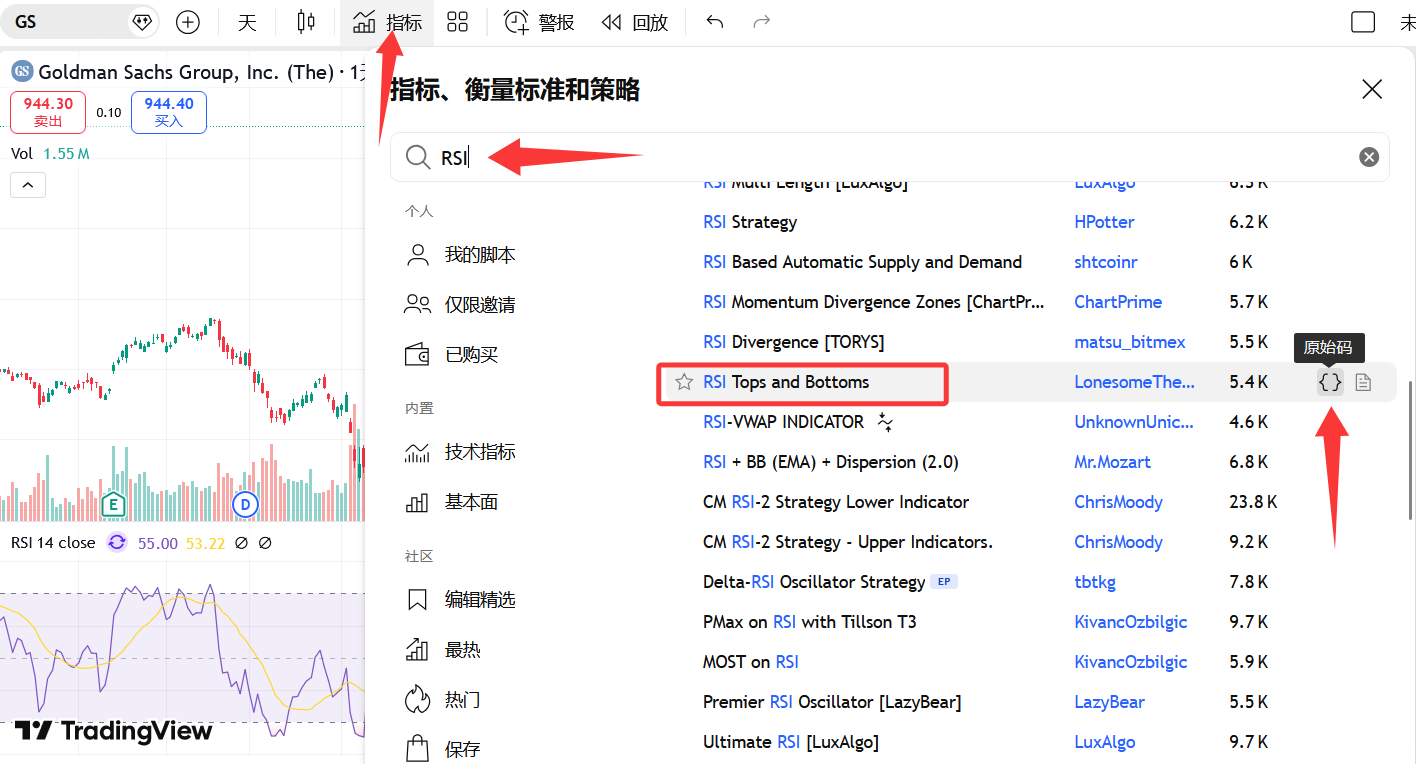Favorite RSI Tops and Bottoms with star
Image resolution: width=1416 pixels, height=764 pixels.
click(x=684, y=382)
